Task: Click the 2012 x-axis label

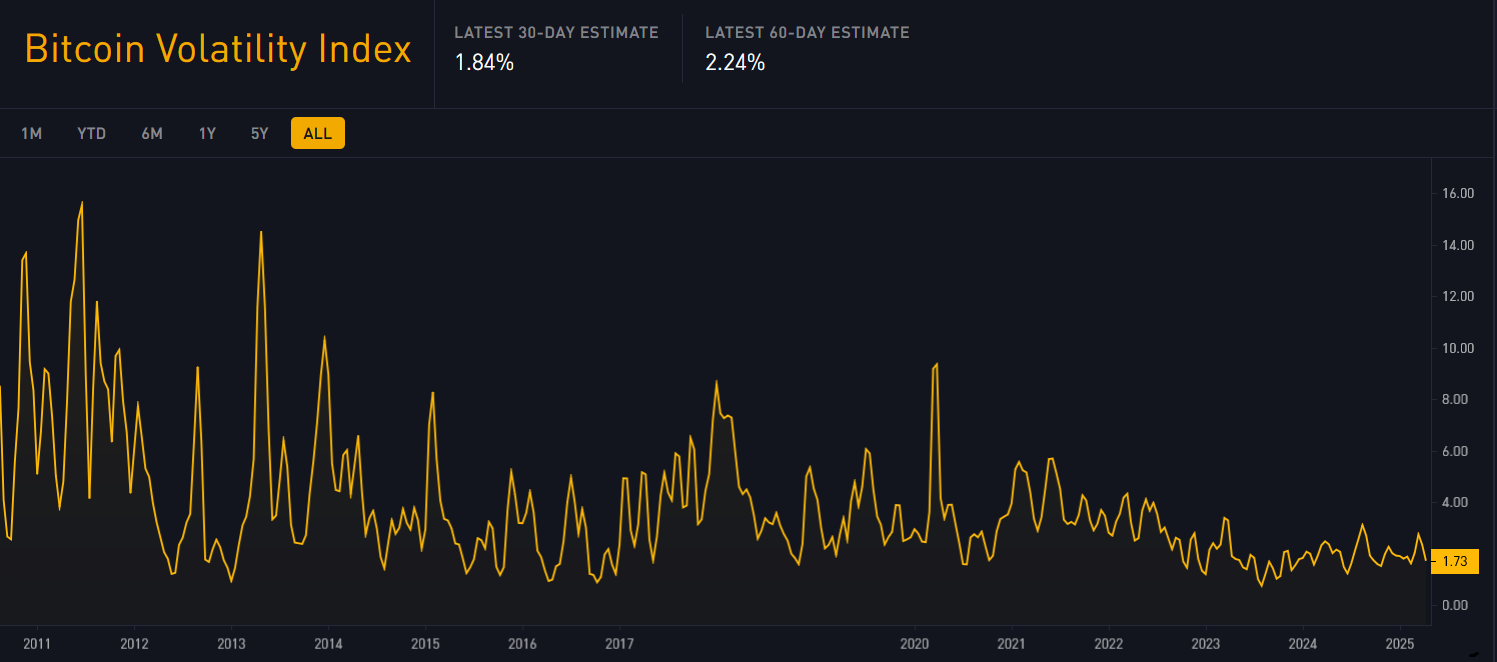Action: (134, 643)
